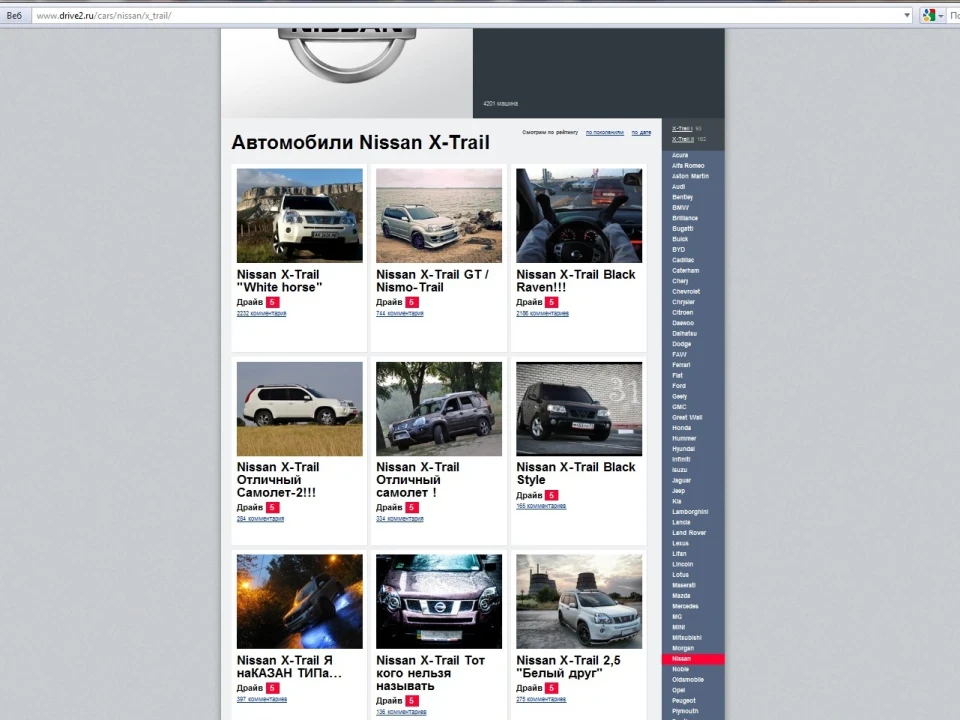Open comments link under Black Raven

pos(542,313)
